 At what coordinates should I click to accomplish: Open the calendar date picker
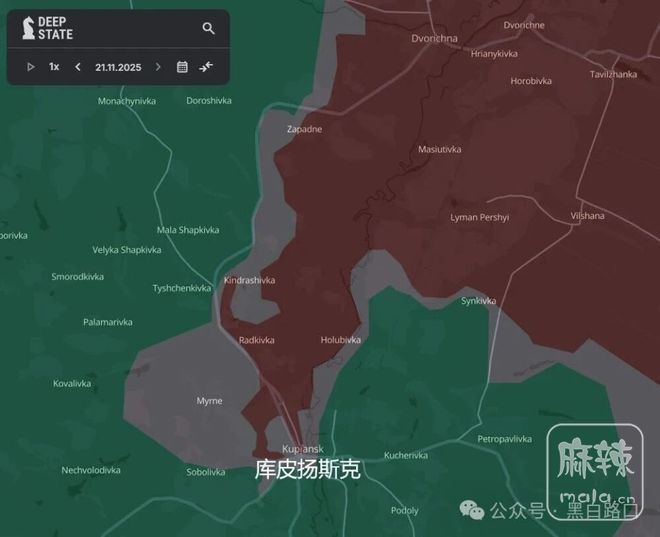coord(182,67)
